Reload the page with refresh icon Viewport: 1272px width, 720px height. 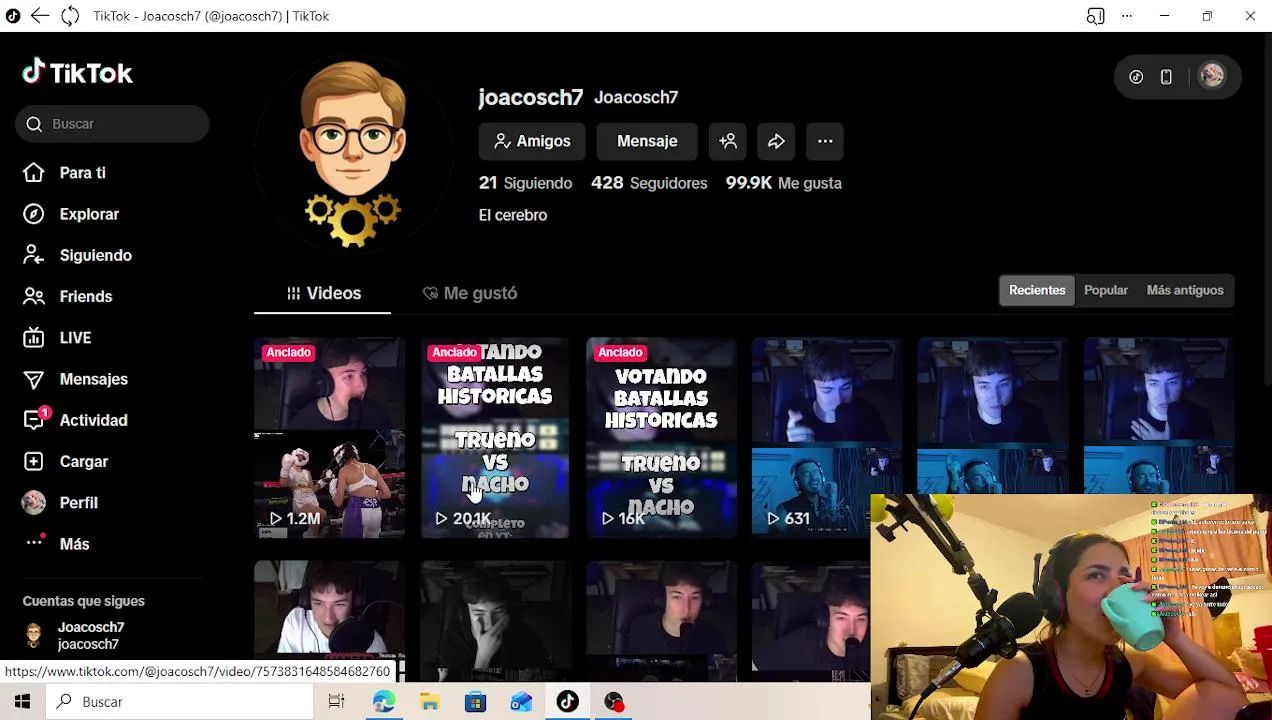[70, 16]
